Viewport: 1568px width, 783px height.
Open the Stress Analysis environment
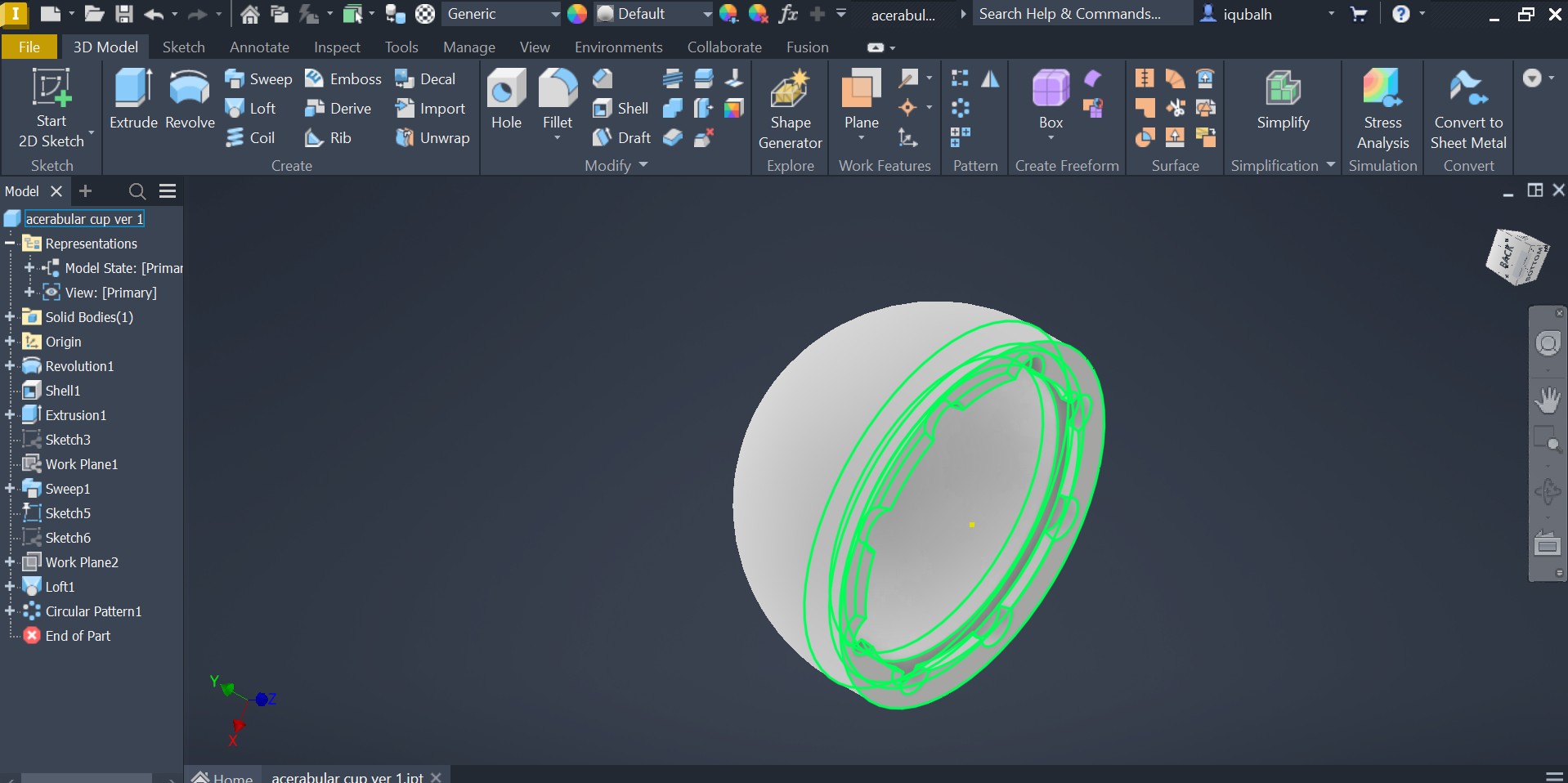tap(1382, 106)
